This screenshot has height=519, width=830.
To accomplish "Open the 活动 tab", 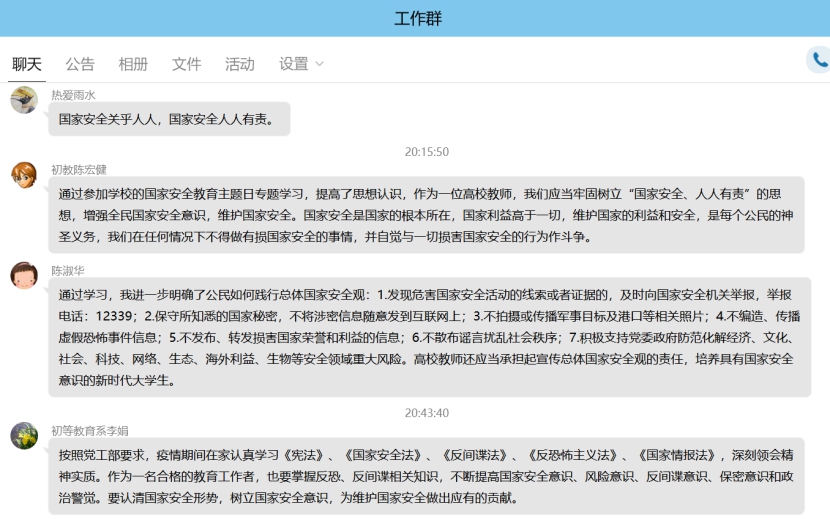I will 240,64.
